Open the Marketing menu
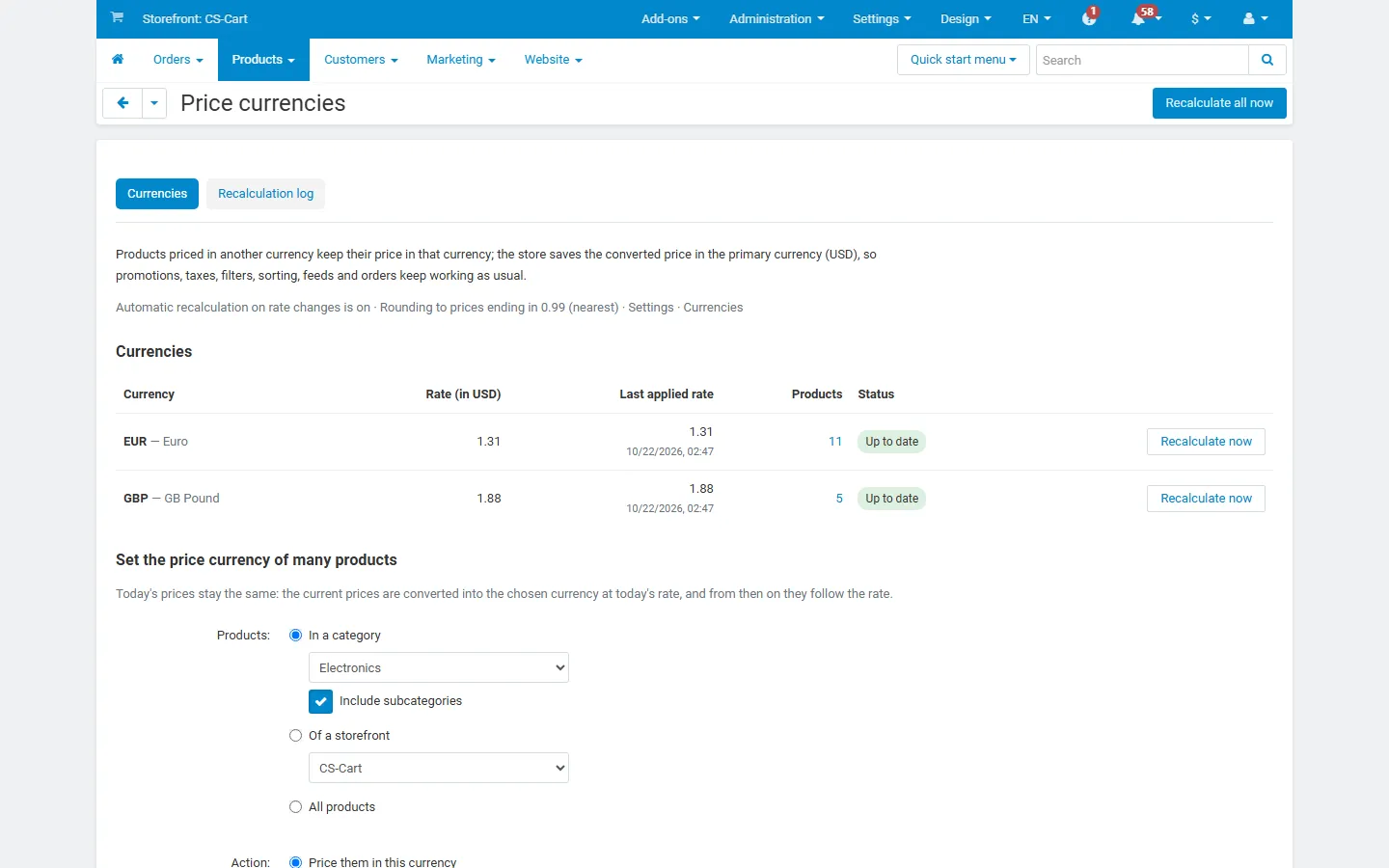 point(461,60)
